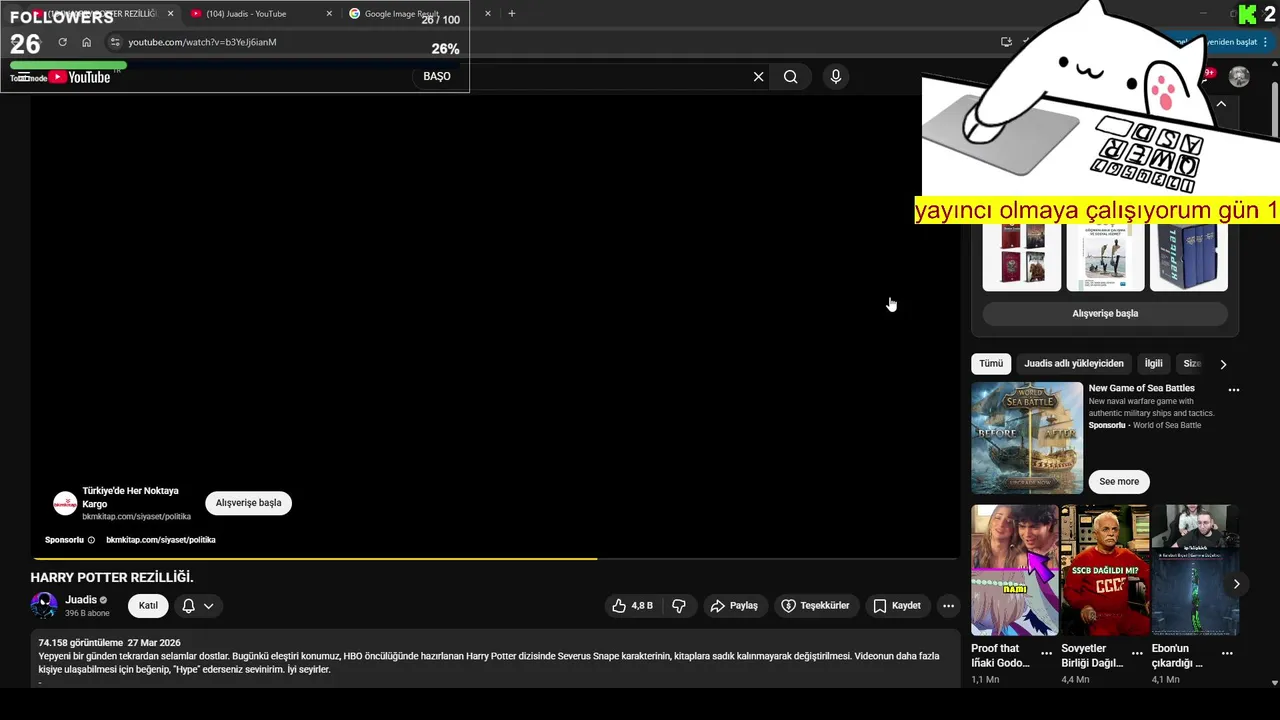Viewport: 1280px width, 720px height.
Task: Click Alışverişe başla in the sidebar shopping panel
Action: pyautogui.click(x=1105, y=314)
